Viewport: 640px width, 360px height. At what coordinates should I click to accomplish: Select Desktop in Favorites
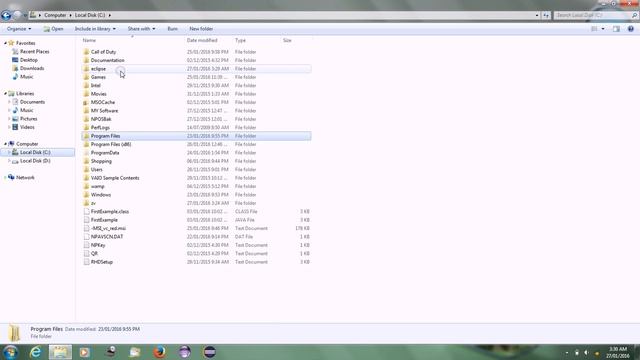pos(29,60)
